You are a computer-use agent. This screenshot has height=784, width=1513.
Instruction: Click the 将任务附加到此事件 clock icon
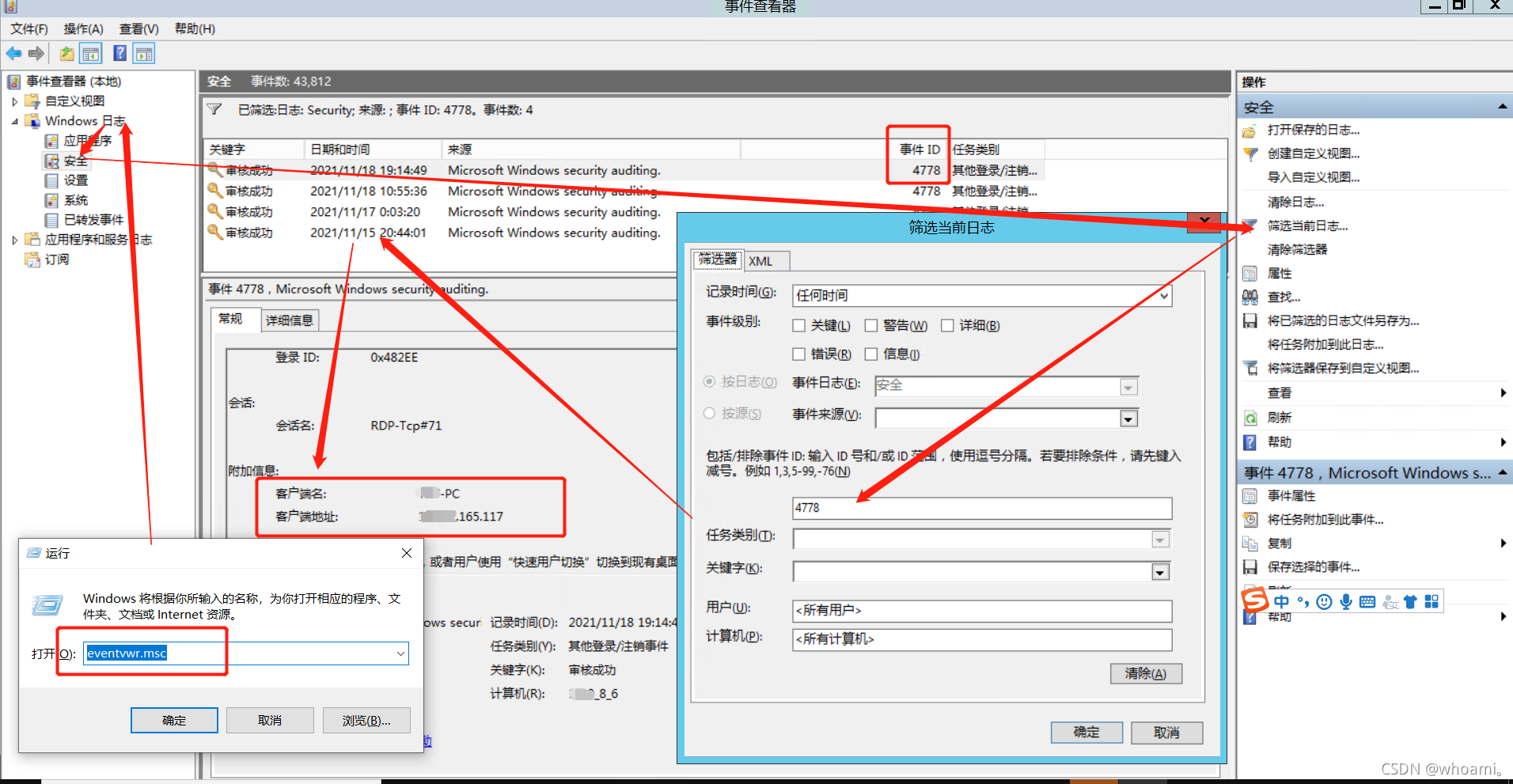pyautogui.click(x=1250, y=520)
